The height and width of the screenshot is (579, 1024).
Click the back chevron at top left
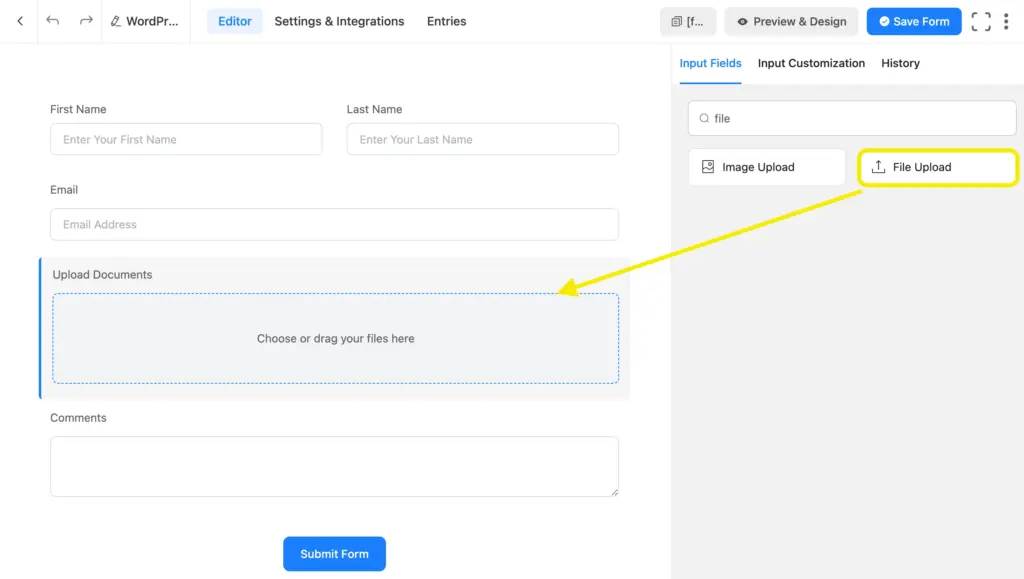click(19, 20)
